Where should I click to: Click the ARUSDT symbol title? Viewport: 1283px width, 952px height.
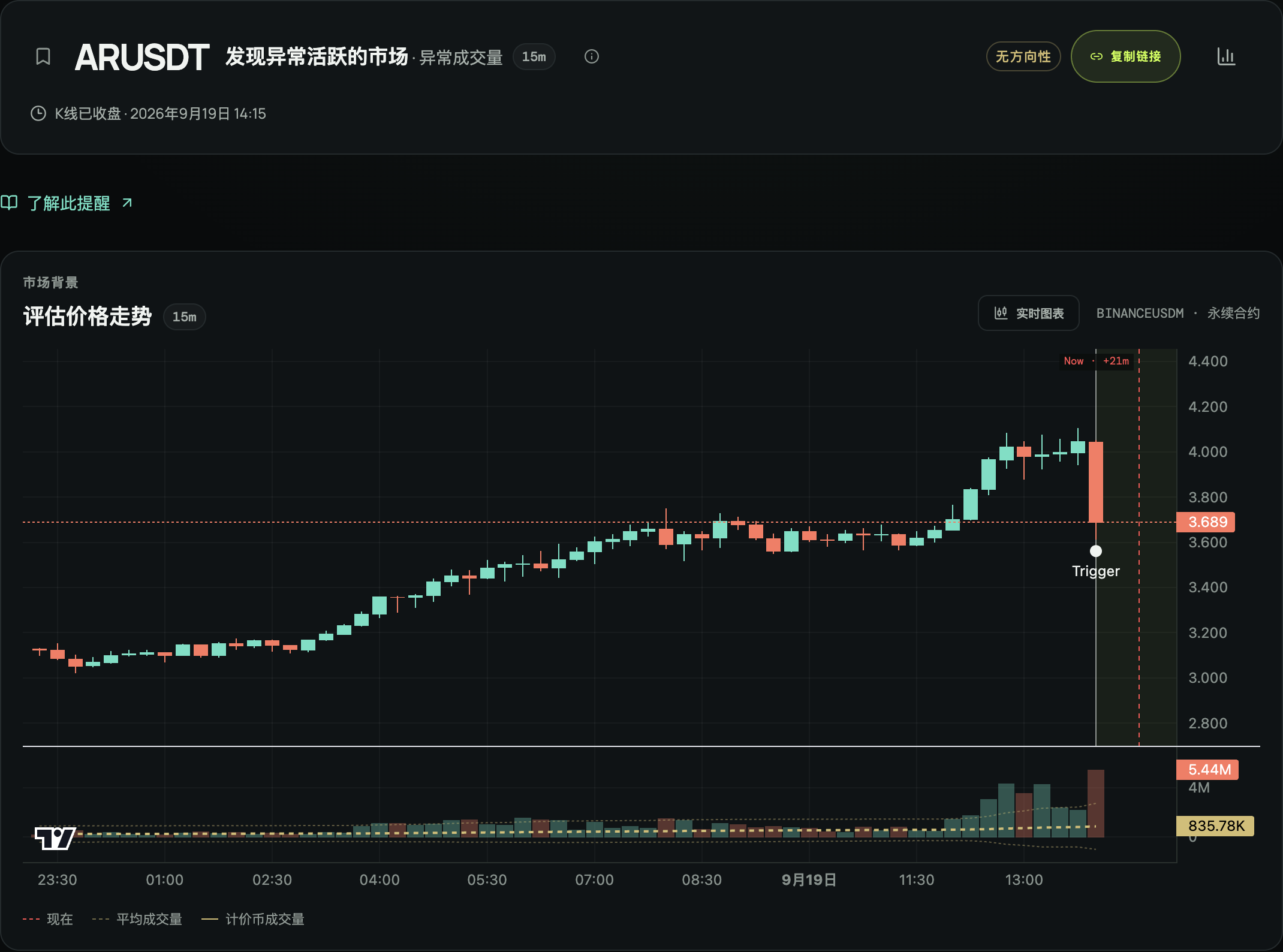pos(142,58)
